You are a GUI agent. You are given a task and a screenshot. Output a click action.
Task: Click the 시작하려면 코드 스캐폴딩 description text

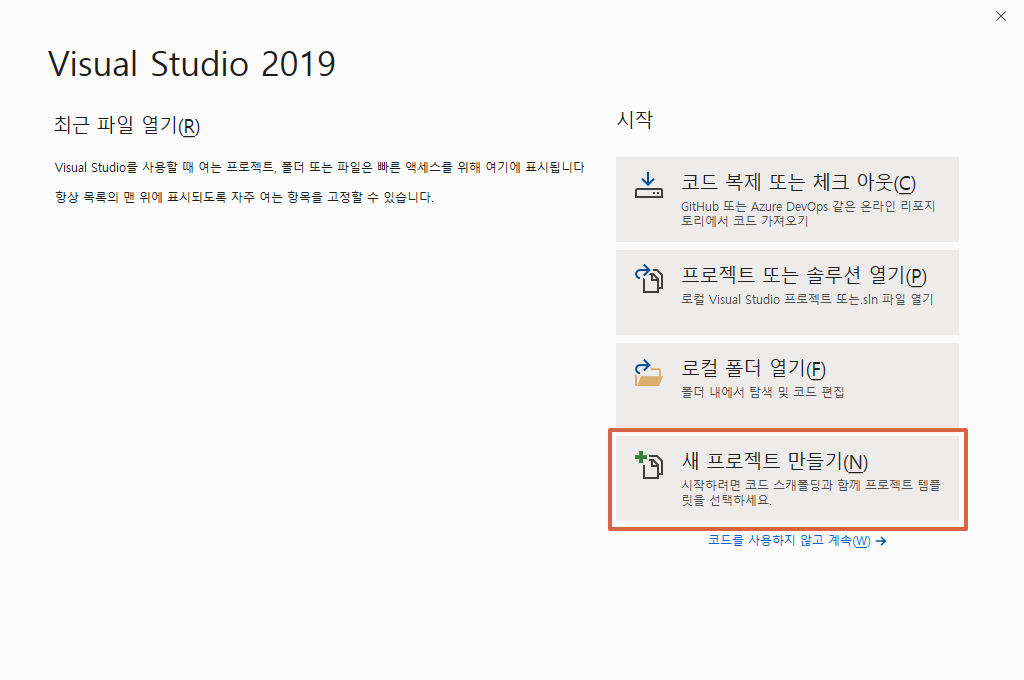(x=810, y=493)
